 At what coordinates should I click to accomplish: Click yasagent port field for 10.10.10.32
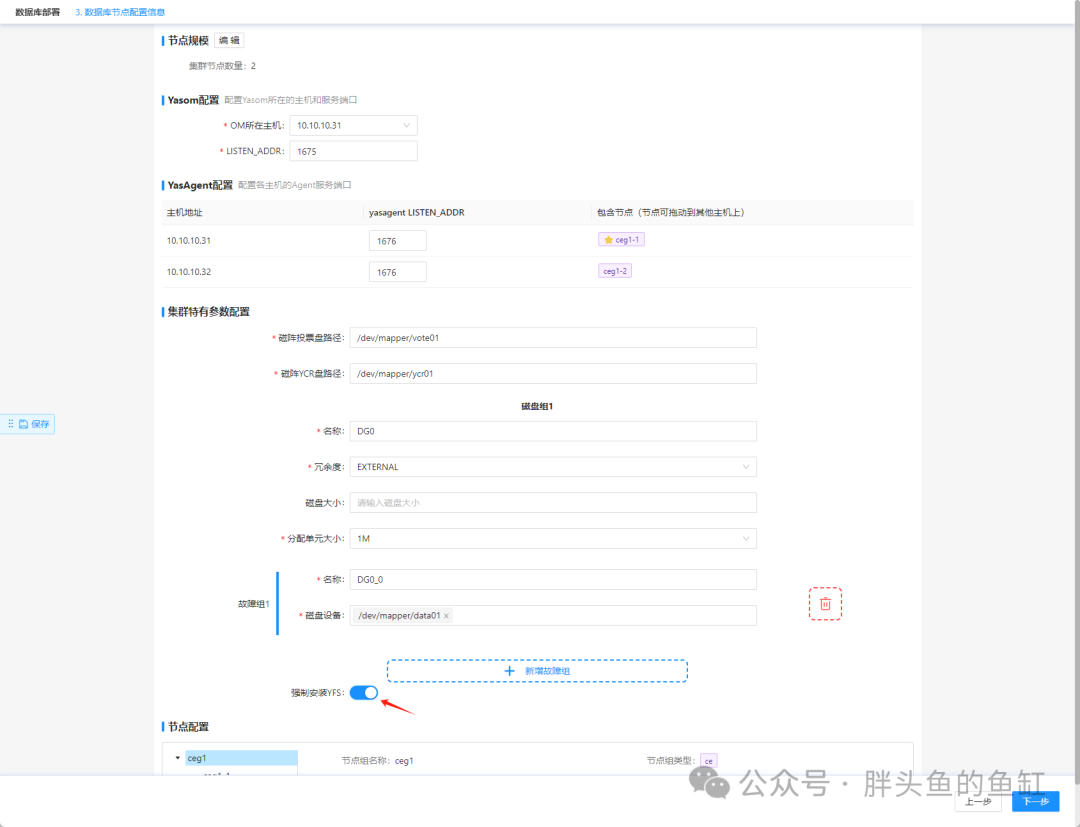point(397,272)
